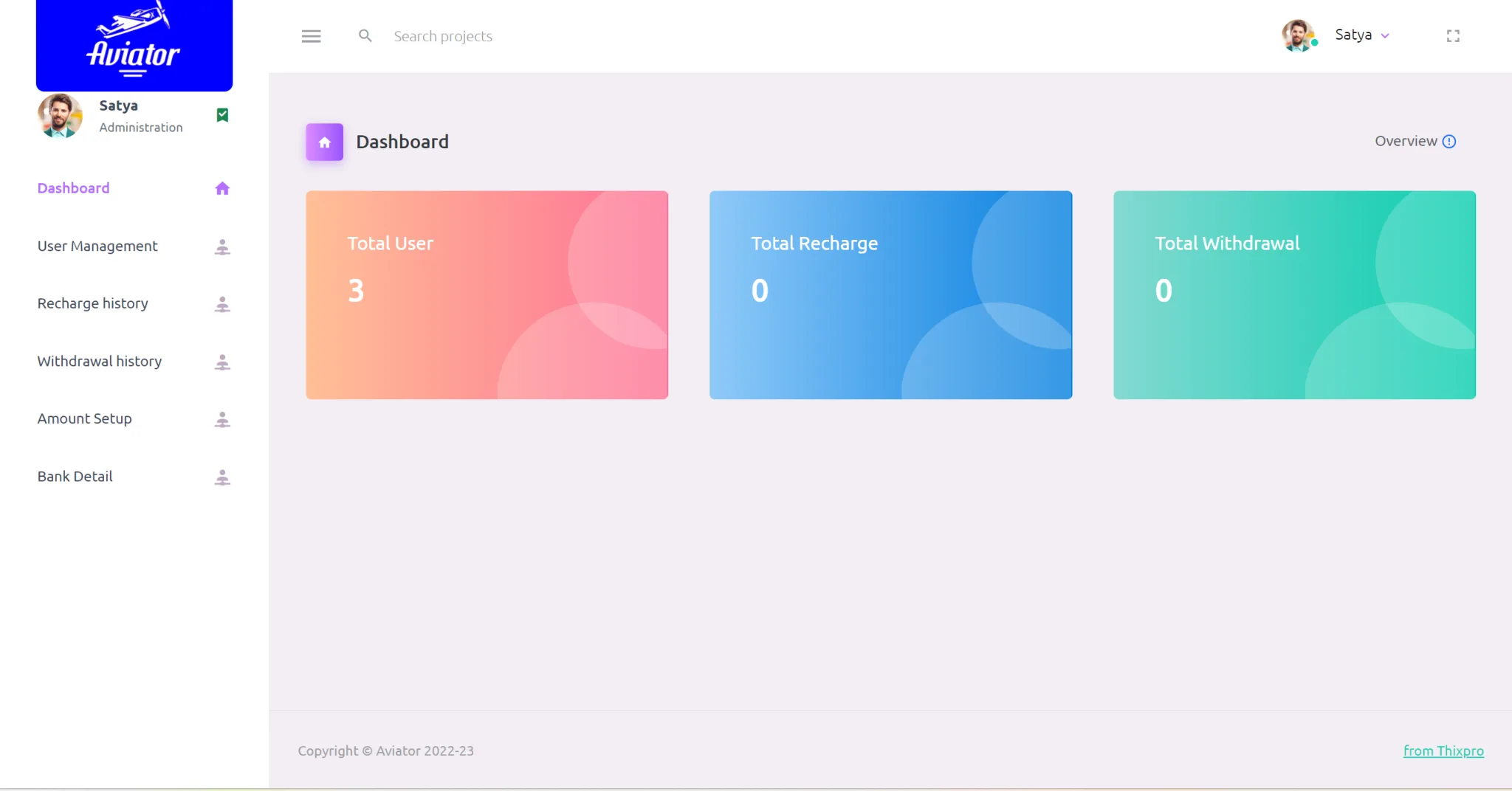1512x791 pixels.
Task: Click the dropdown chevron next to Satya
Action: click(x=1385, y=36)
